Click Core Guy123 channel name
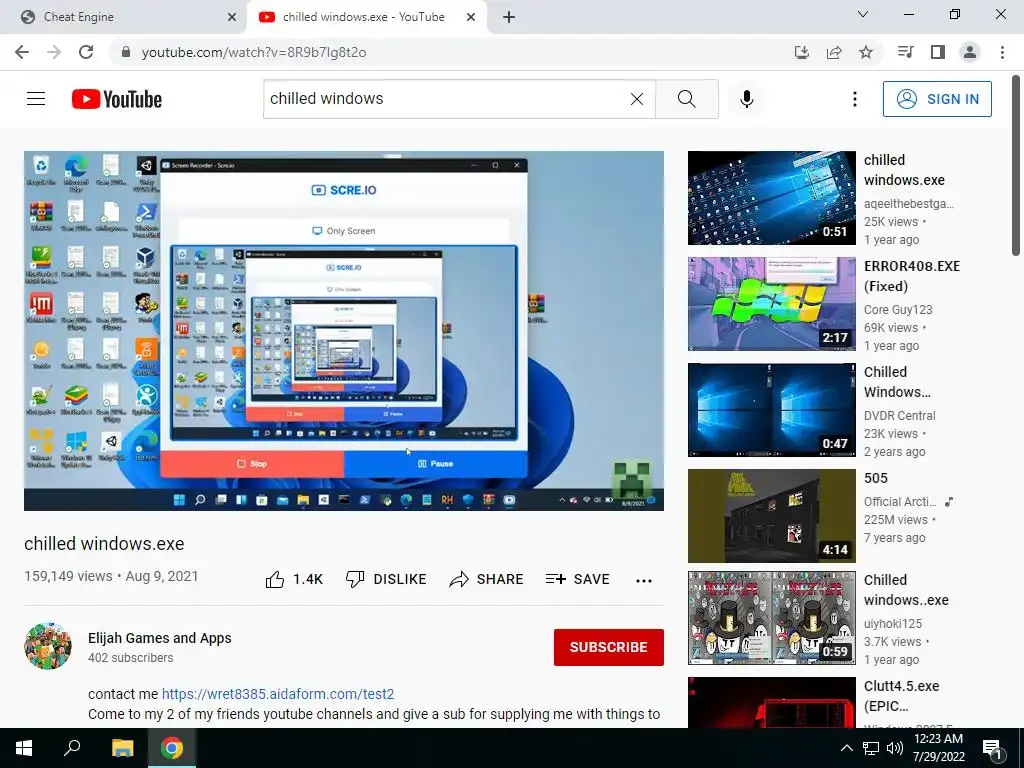 coord(898,310)
